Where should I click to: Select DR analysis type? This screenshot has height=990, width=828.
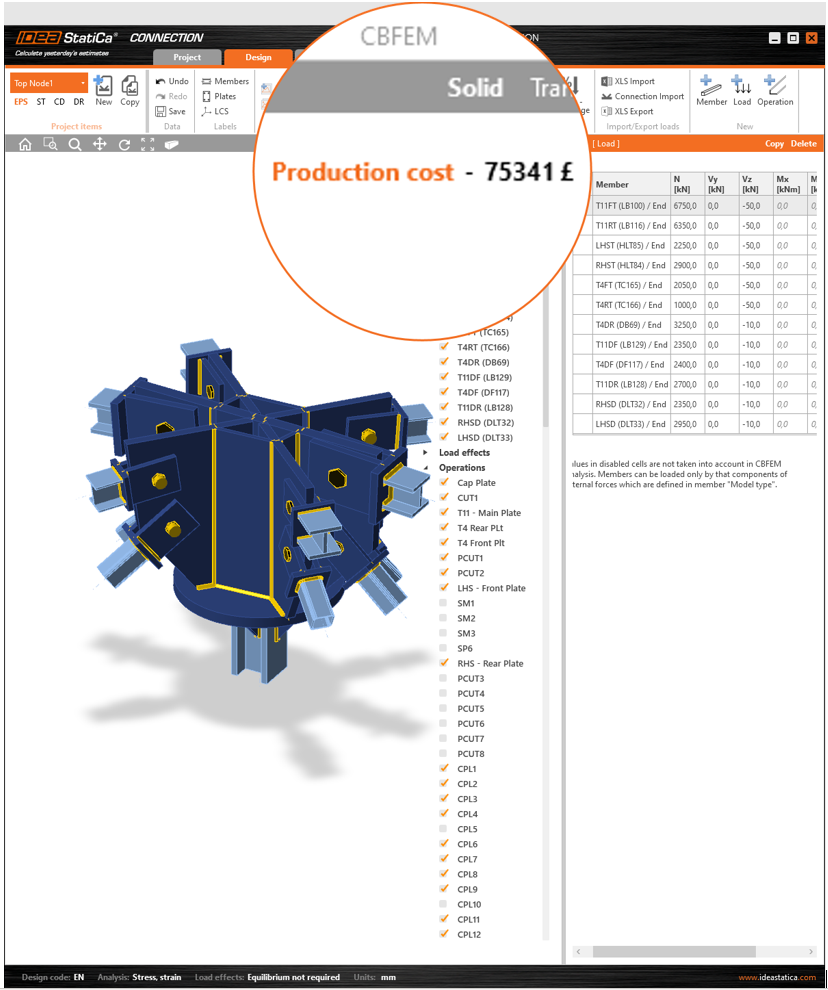[x=79, y=102]
